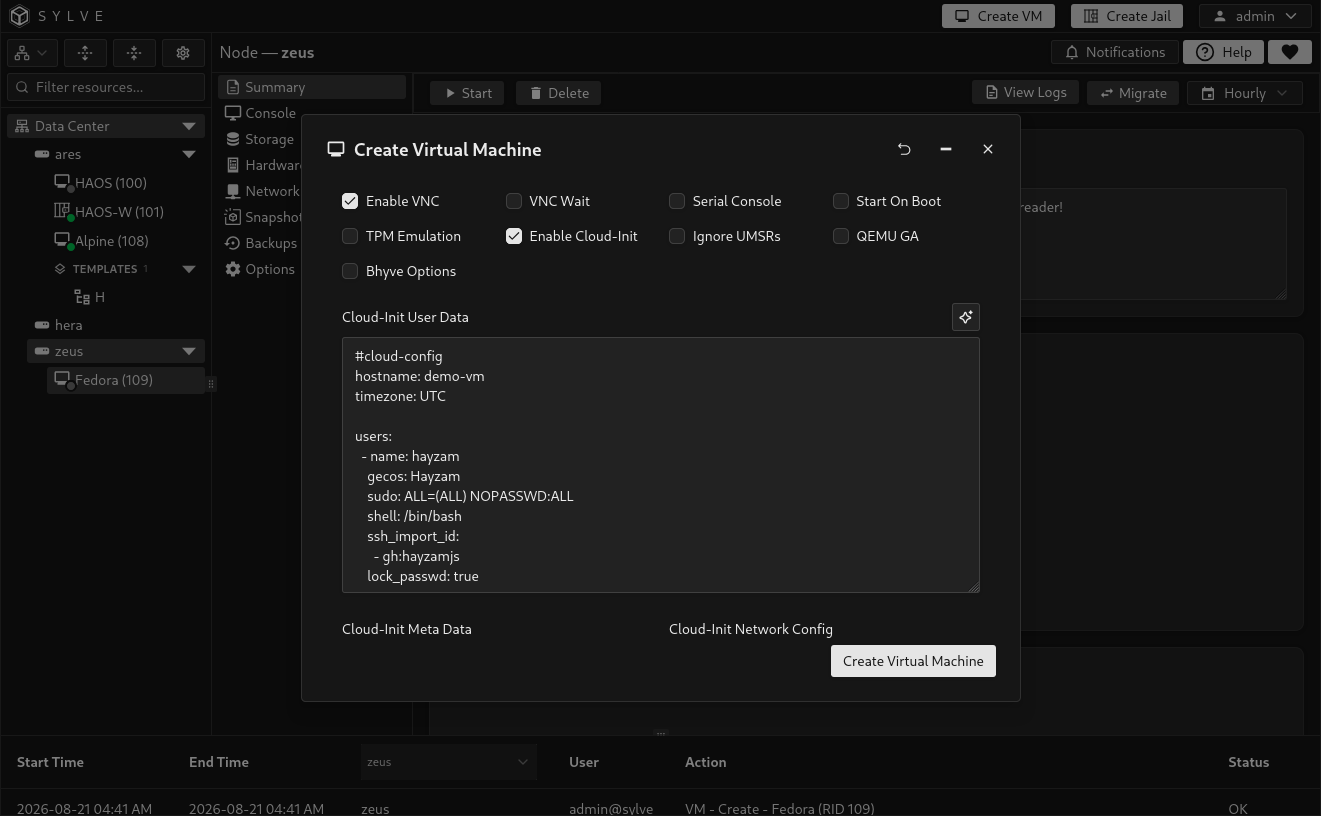1321x816 pixels.
Task: Click the Sylve cube logo icon
Action: [x=19, y=16]
